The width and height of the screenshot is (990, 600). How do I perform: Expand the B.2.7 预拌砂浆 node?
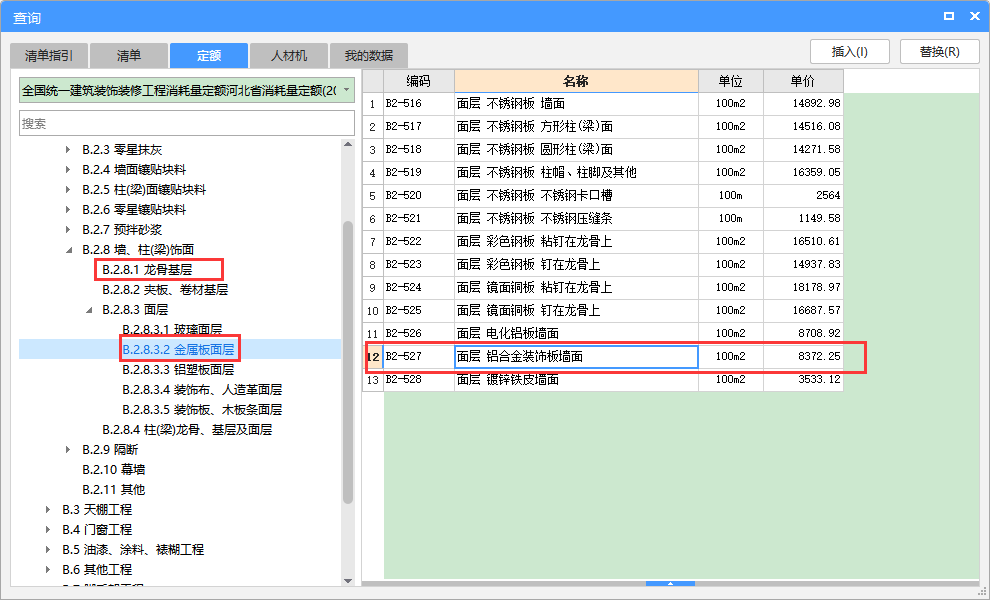point(68,230)
